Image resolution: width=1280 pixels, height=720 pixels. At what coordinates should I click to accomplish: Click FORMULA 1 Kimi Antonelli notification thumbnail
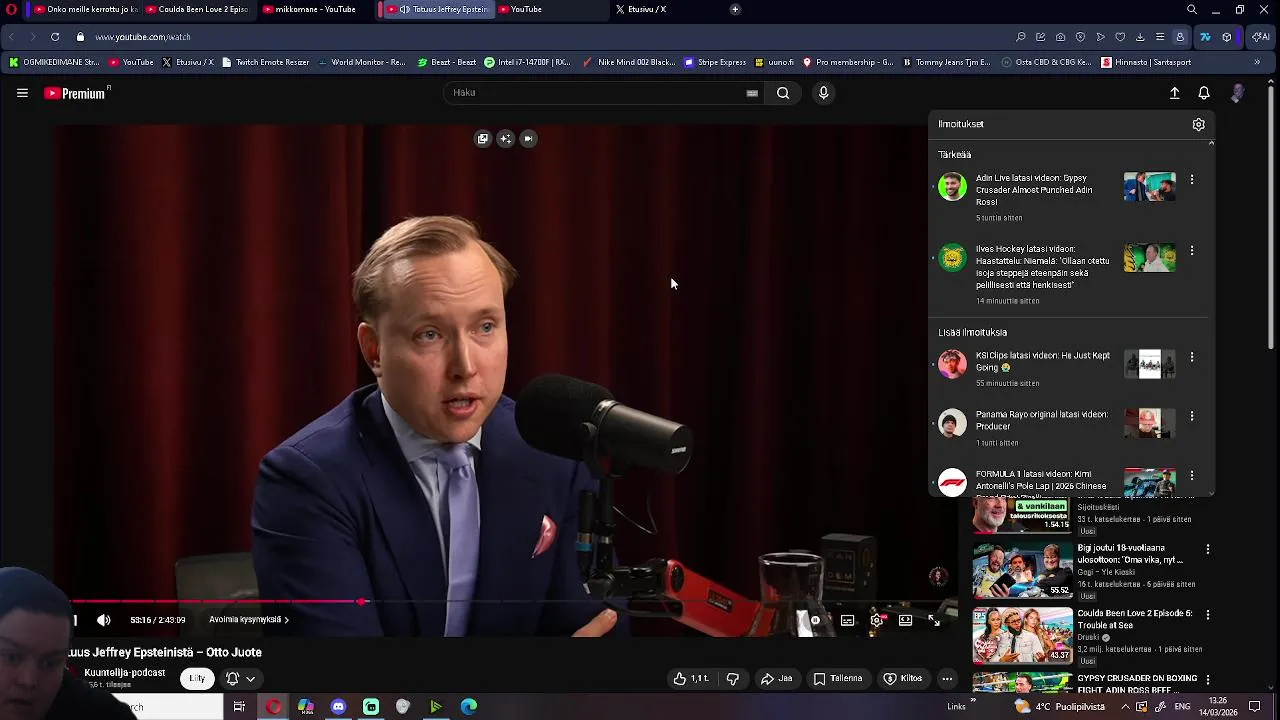(1149, 483)
